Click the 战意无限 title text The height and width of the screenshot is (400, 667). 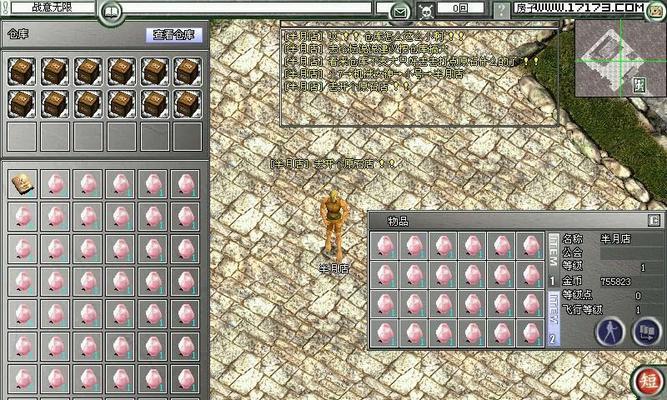(x=52, y=7)
